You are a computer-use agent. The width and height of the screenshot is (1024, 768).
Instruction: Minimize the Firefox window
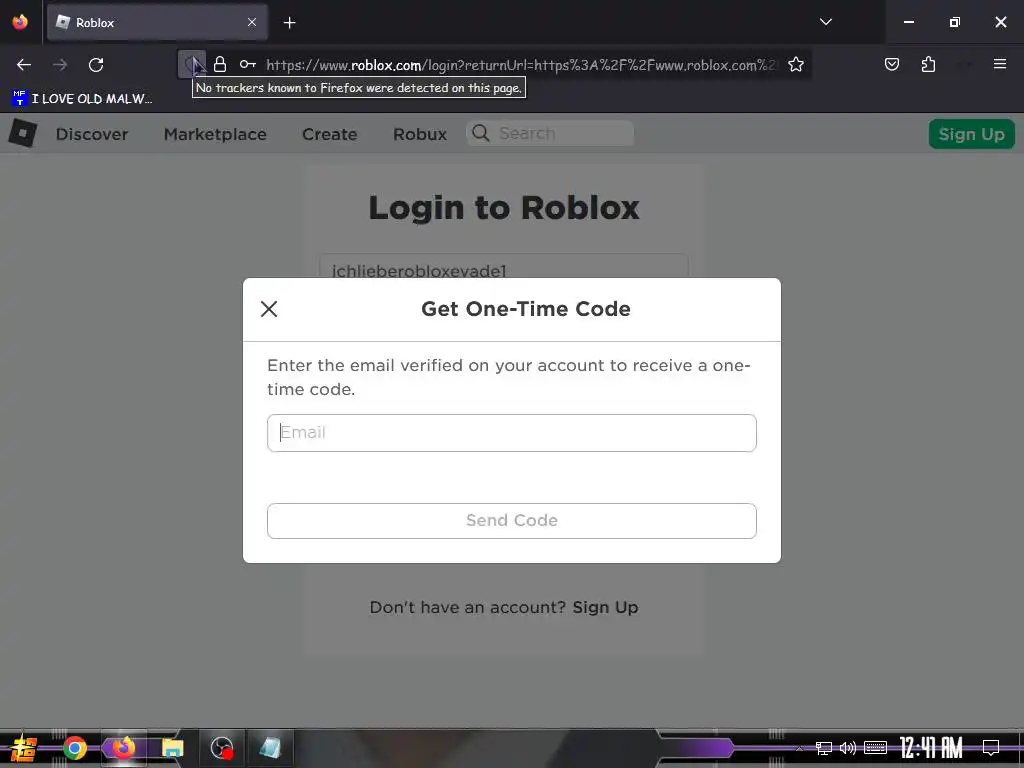tap(908, 22)
